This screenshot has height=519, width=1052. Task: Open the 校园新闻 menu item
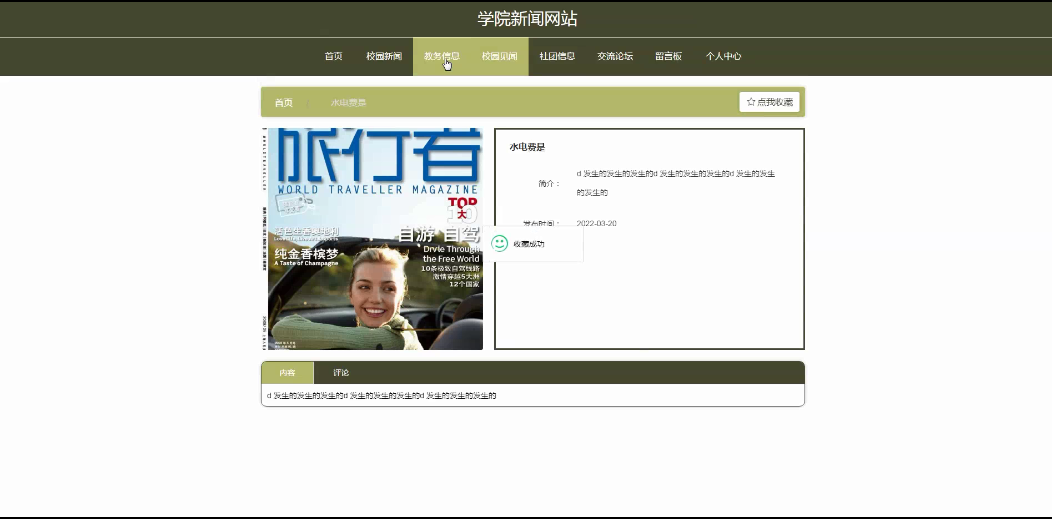[384, 56]
